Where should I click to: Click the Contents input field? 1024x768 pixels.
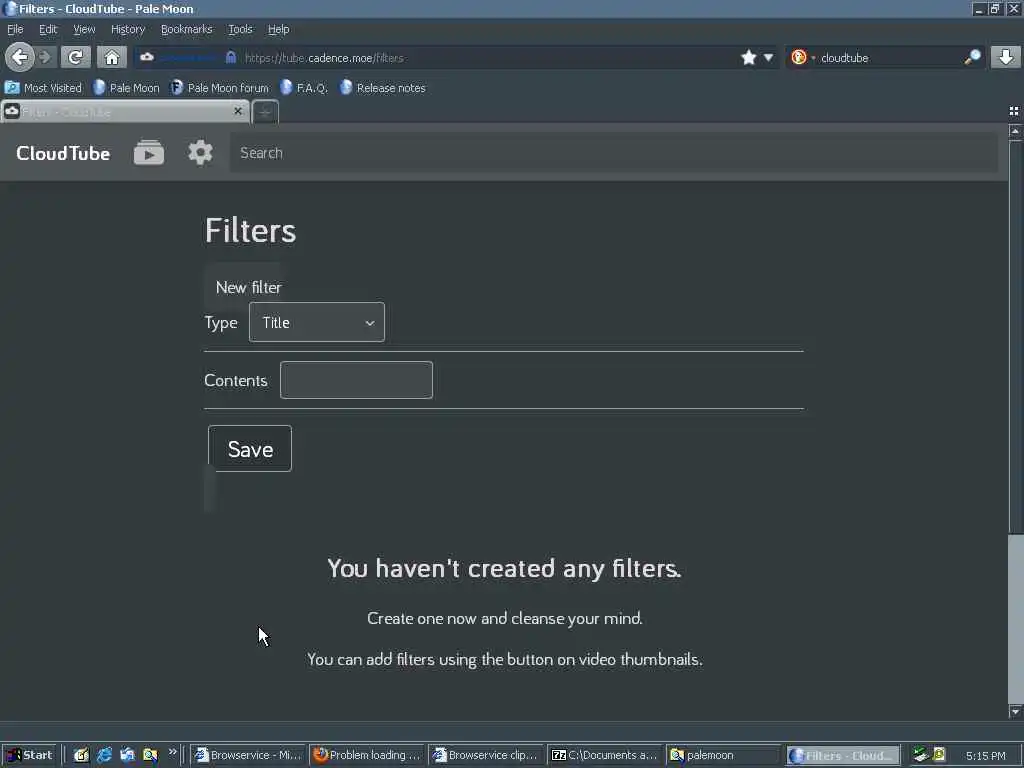pos(357,380)
